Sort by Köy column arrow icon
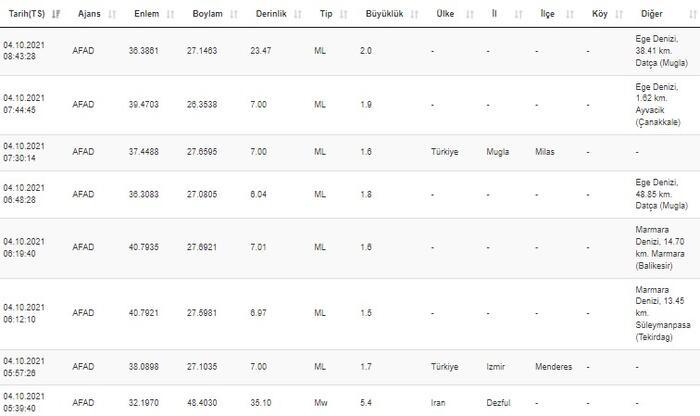700x416 pixels. [x=619, y=14]
